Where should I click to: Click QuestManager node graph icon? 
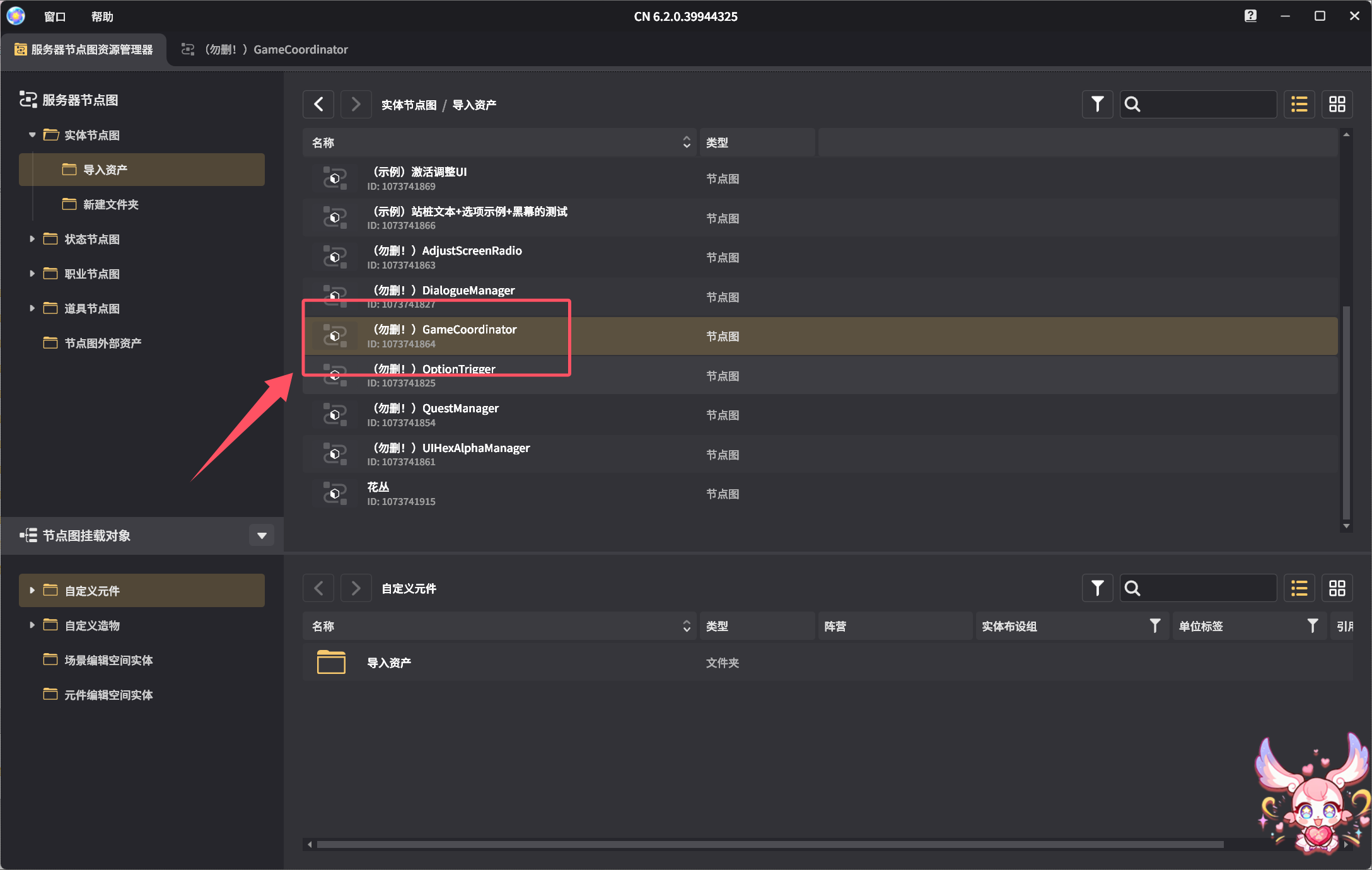335,415
